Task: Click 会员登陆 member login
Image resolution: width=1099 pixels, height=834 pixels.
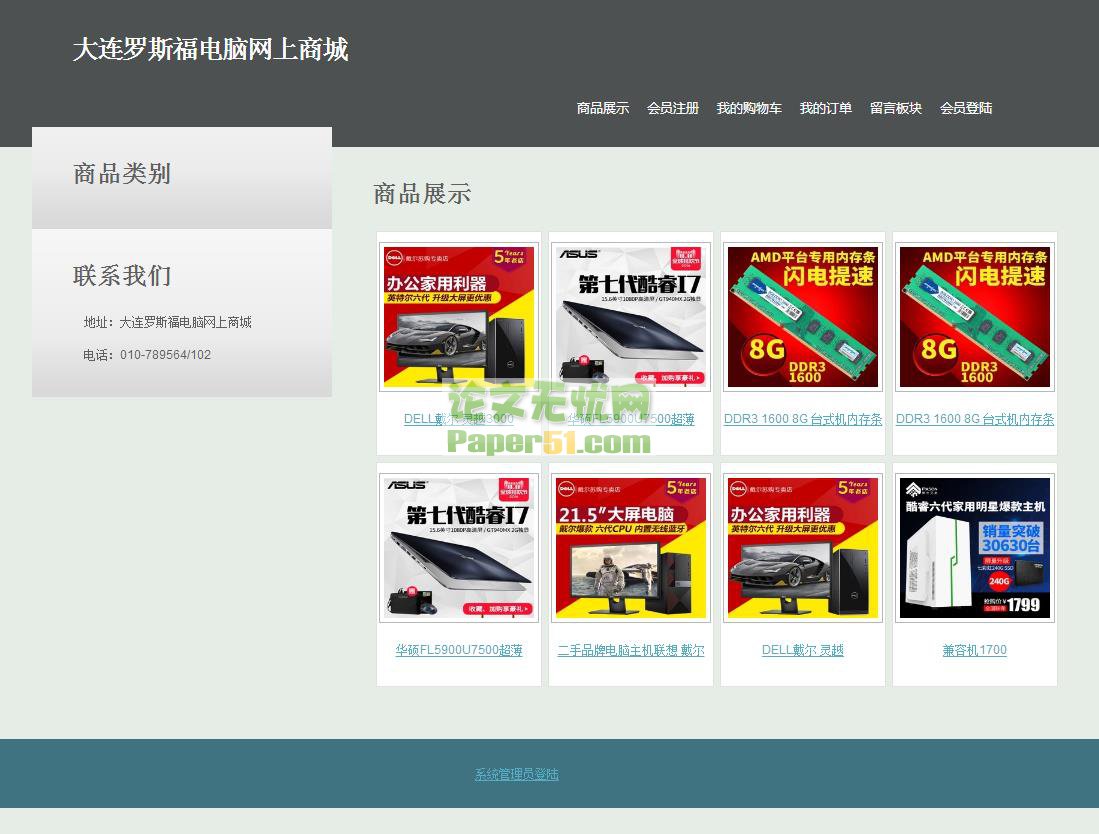Action: click(966, 108)
